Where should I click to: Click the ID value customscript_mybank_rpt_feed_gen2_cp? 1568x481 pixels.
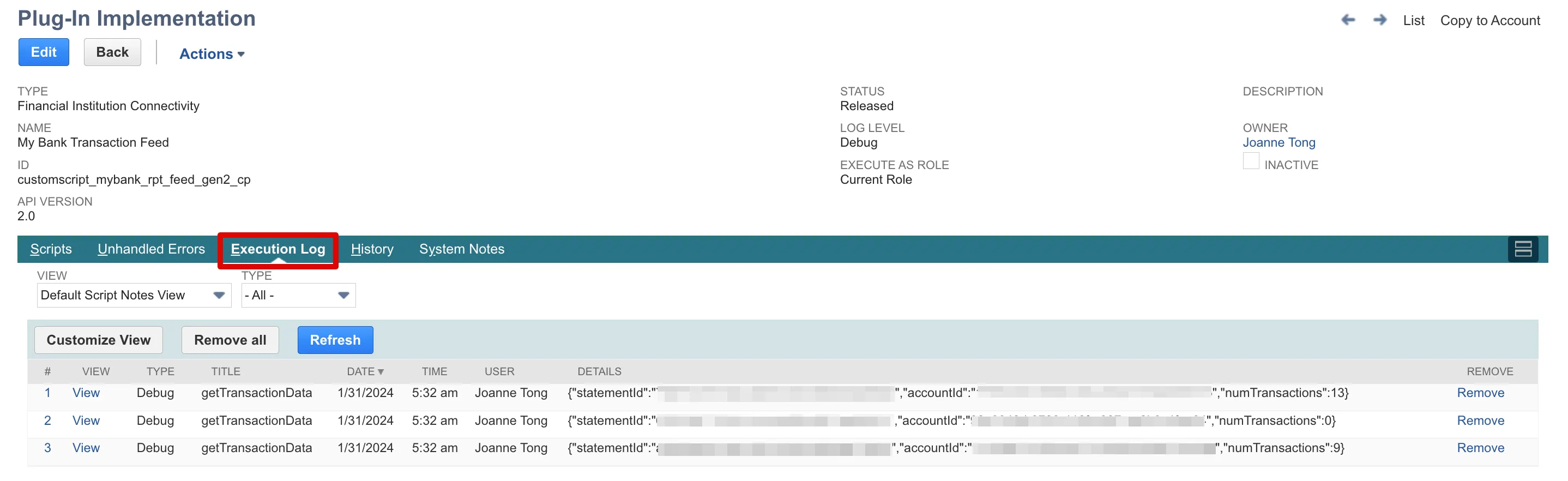click(134, 179)
